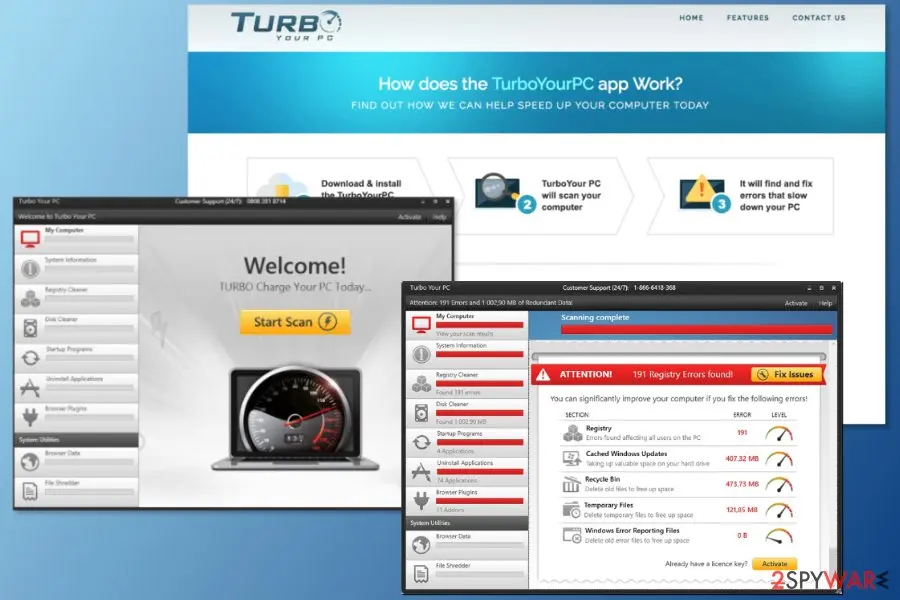This screenshot has height=600, width=900.
Task: Click Browser Plugins plug icon in scan results window
Action: point(421,501)
